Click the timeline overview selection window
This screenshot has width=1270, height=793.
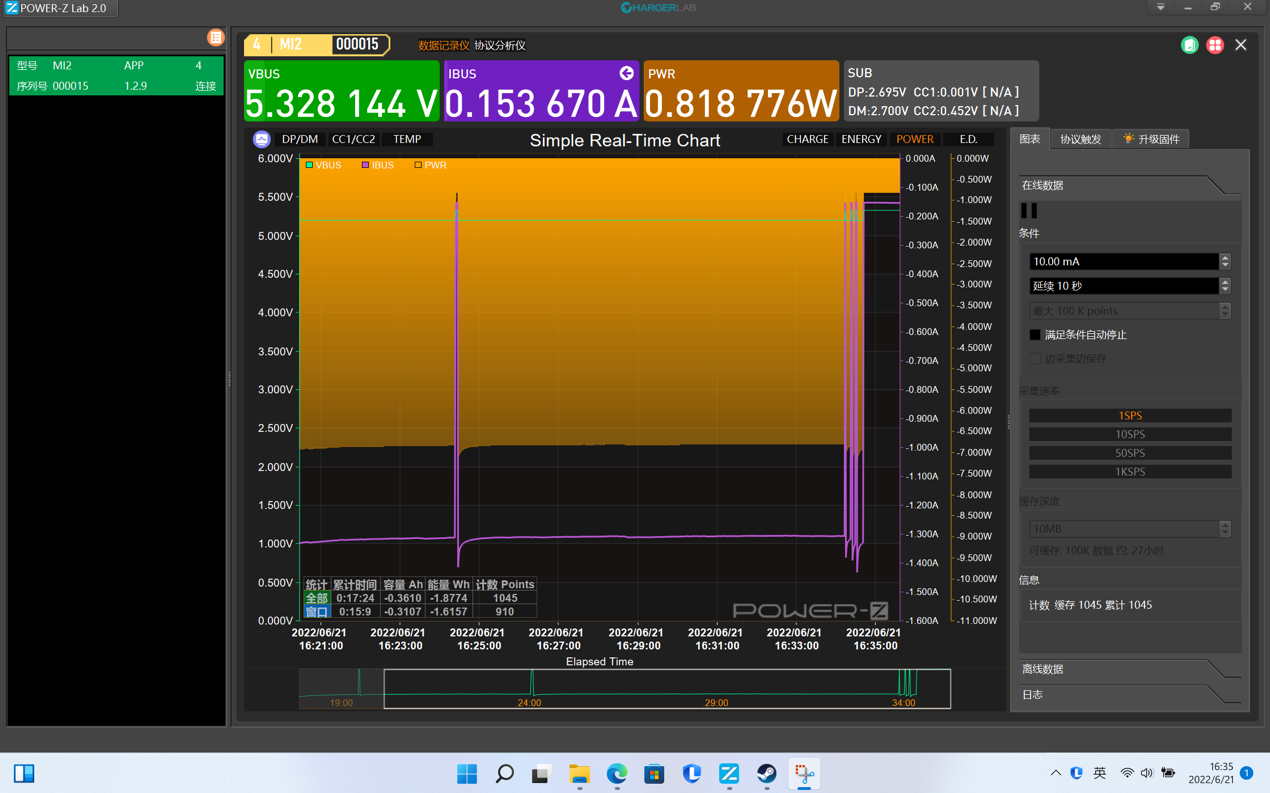pos(667,689)
